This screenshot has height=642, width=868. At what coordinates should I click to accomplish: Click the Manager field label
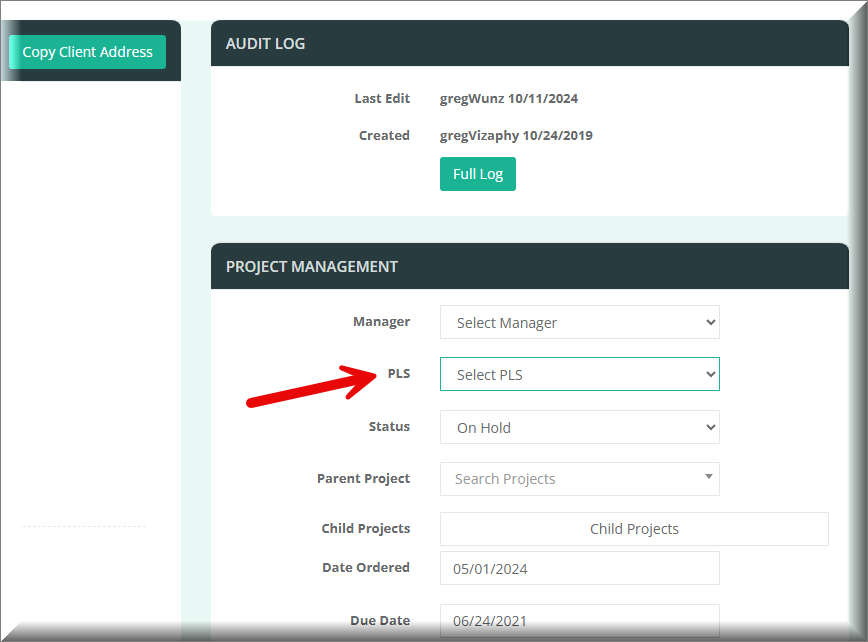coord(381,322)
